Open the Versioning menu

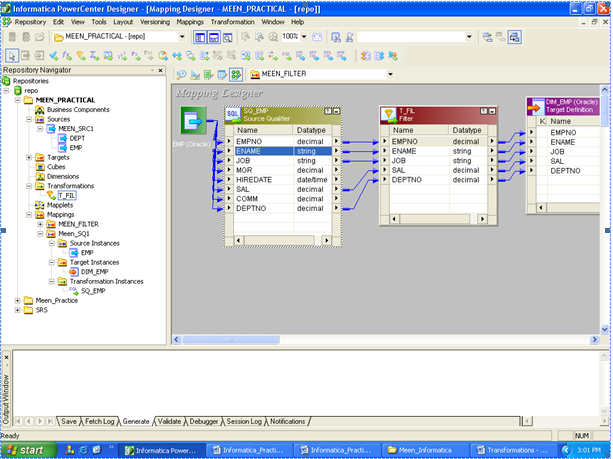(155, 22)
